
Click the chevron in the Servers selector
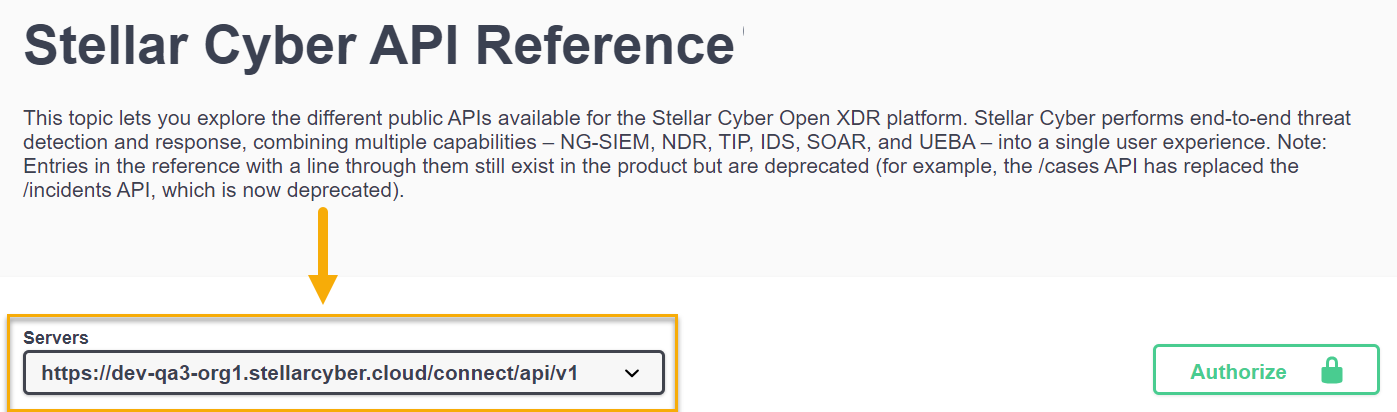[632, 374]
